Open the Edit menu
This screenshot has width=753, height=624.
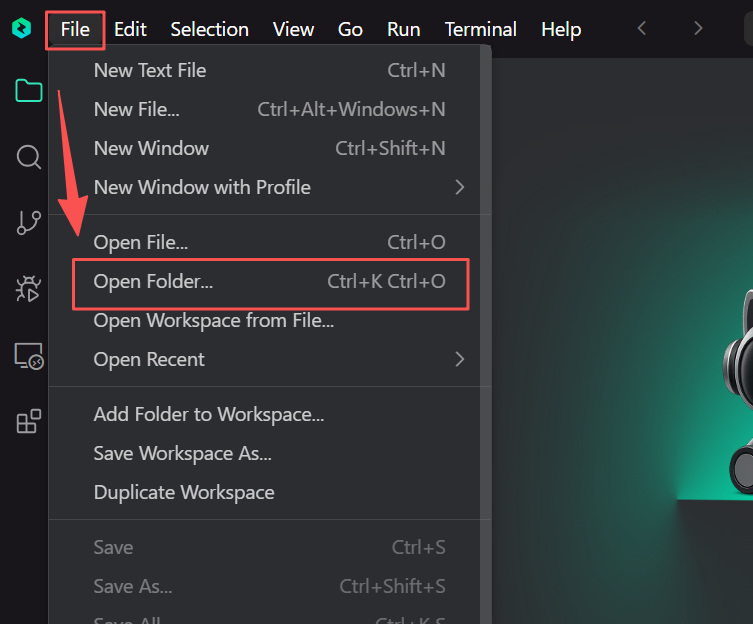click(x=130, y=30)
